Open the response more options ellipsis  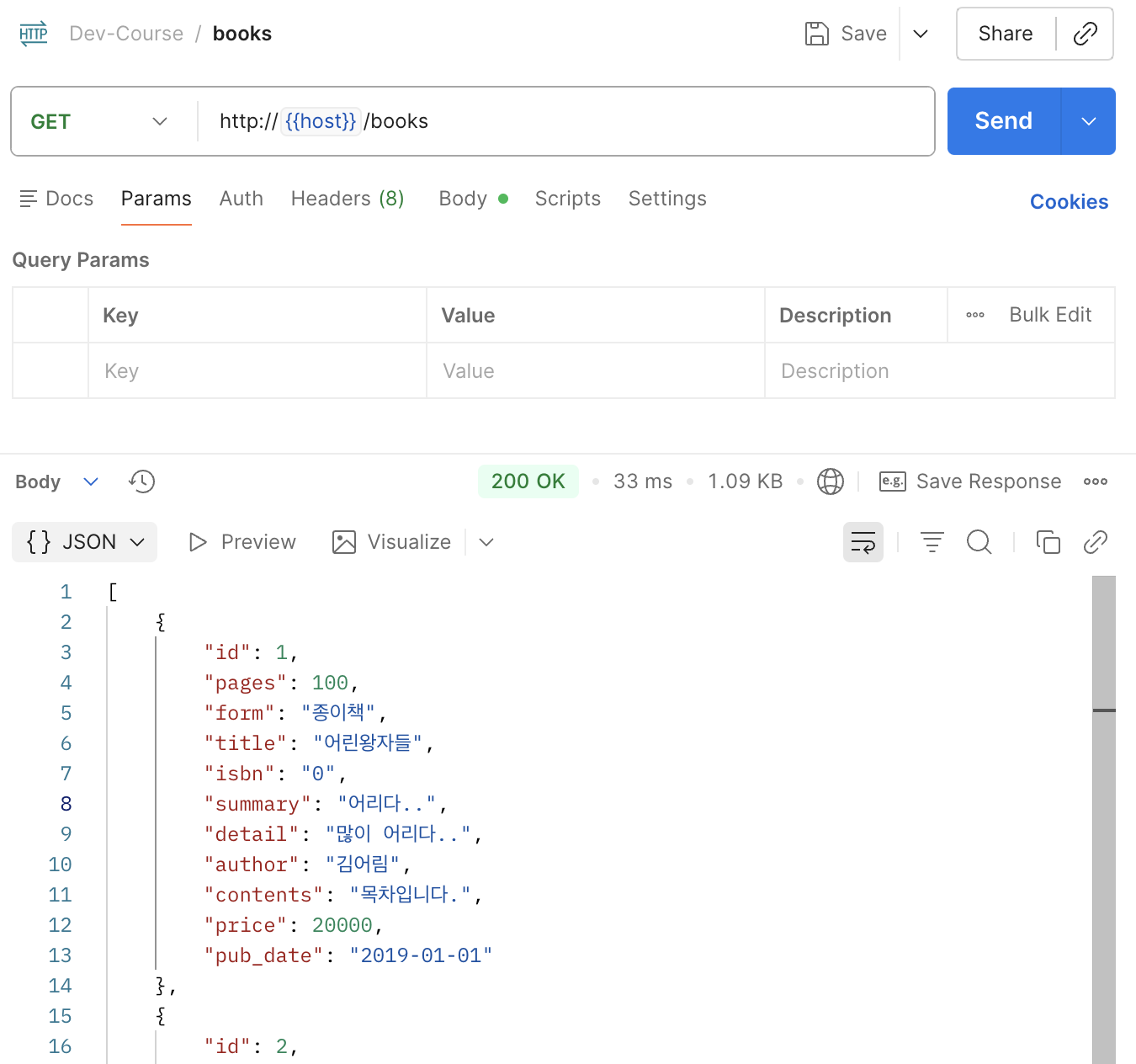(1096, 481)
